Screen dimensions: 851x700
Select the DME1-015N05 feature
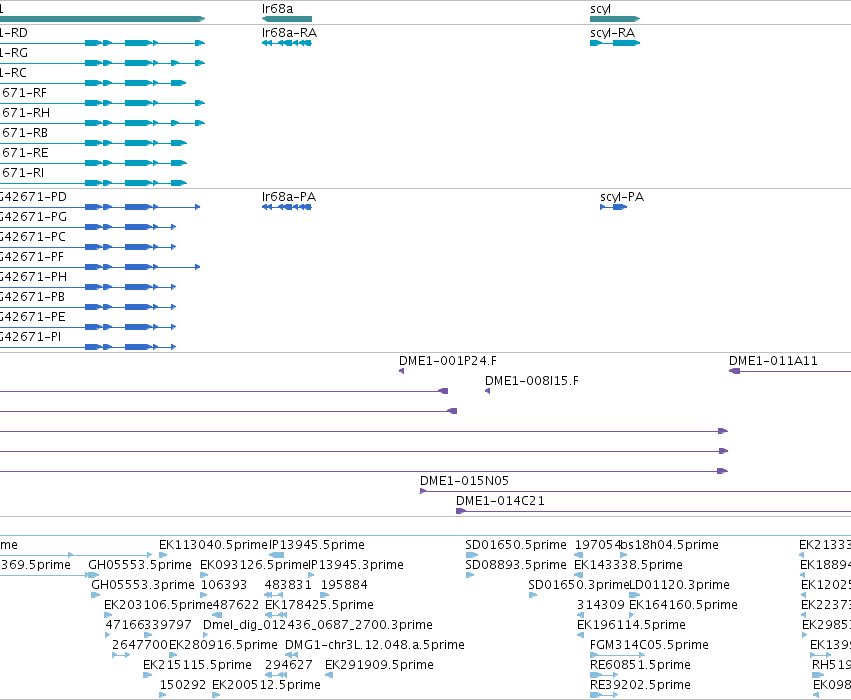(x=636, y=491)
